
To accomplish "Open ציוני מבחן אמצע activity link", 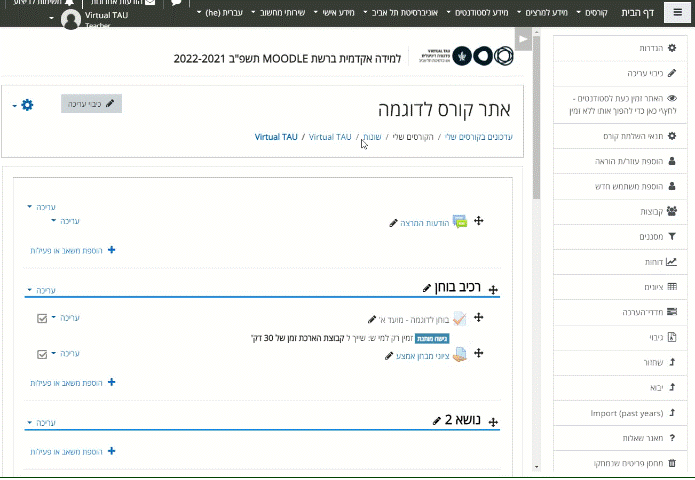I will pos(422,356).
